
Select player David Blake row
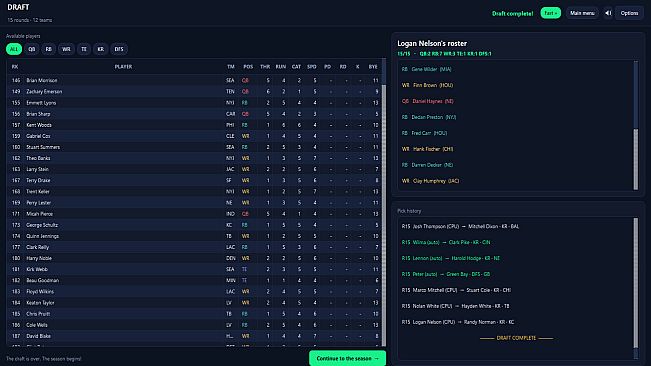[x=193, y=336]
